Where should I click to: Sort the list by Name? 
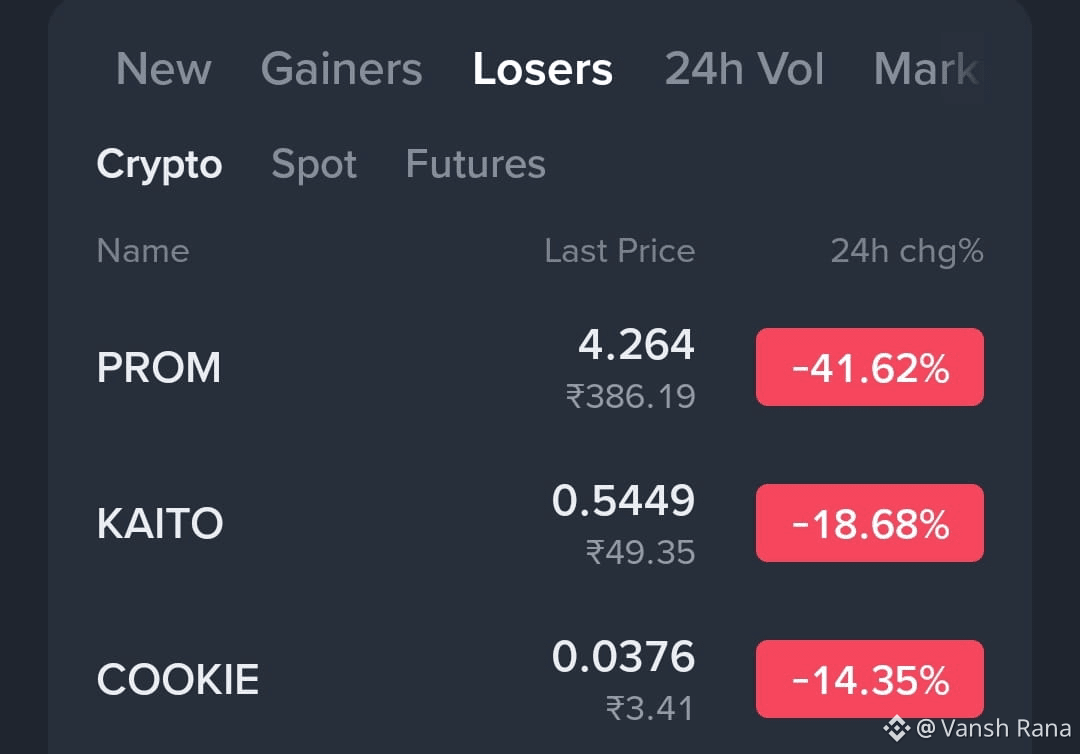tap(143, 251)
